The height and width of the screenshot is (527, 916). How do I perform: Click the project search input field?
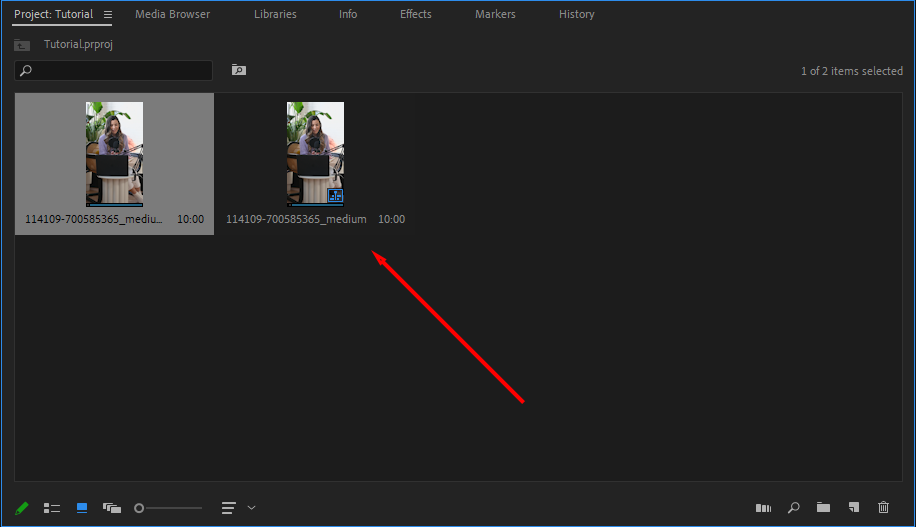[x=113, y=71]
